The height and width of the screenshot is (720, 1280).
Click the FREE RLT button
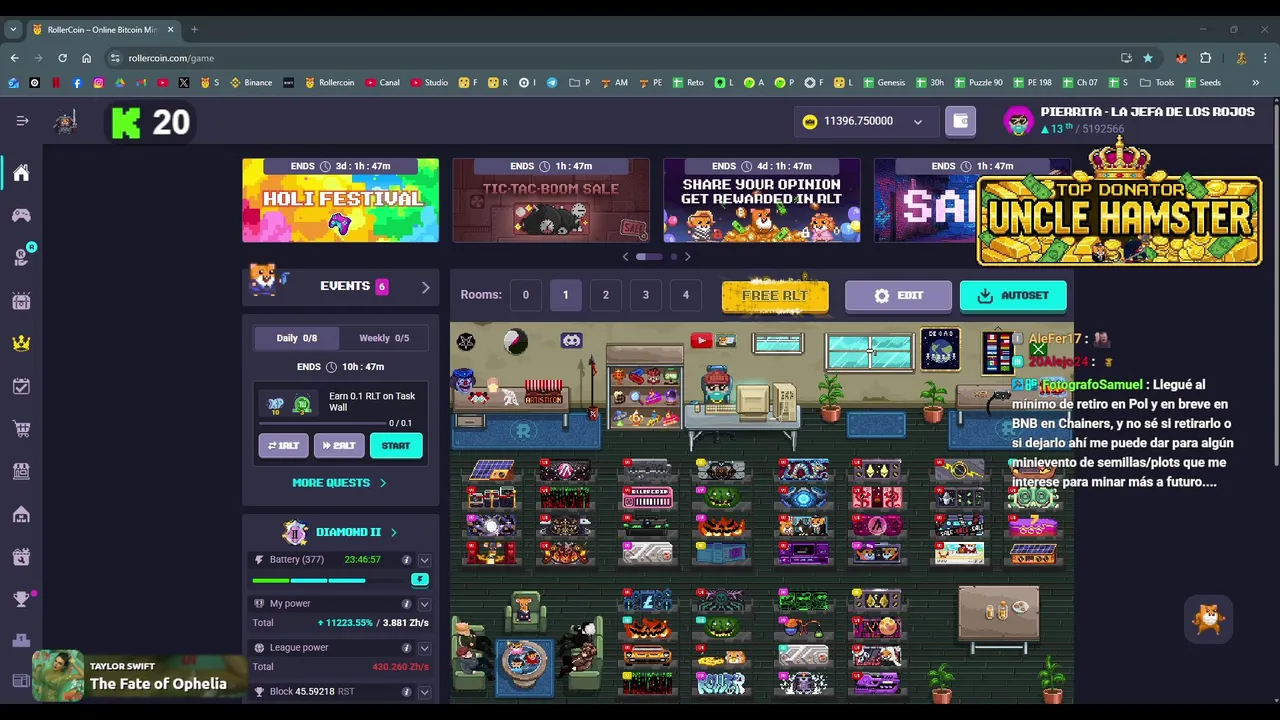775,296
